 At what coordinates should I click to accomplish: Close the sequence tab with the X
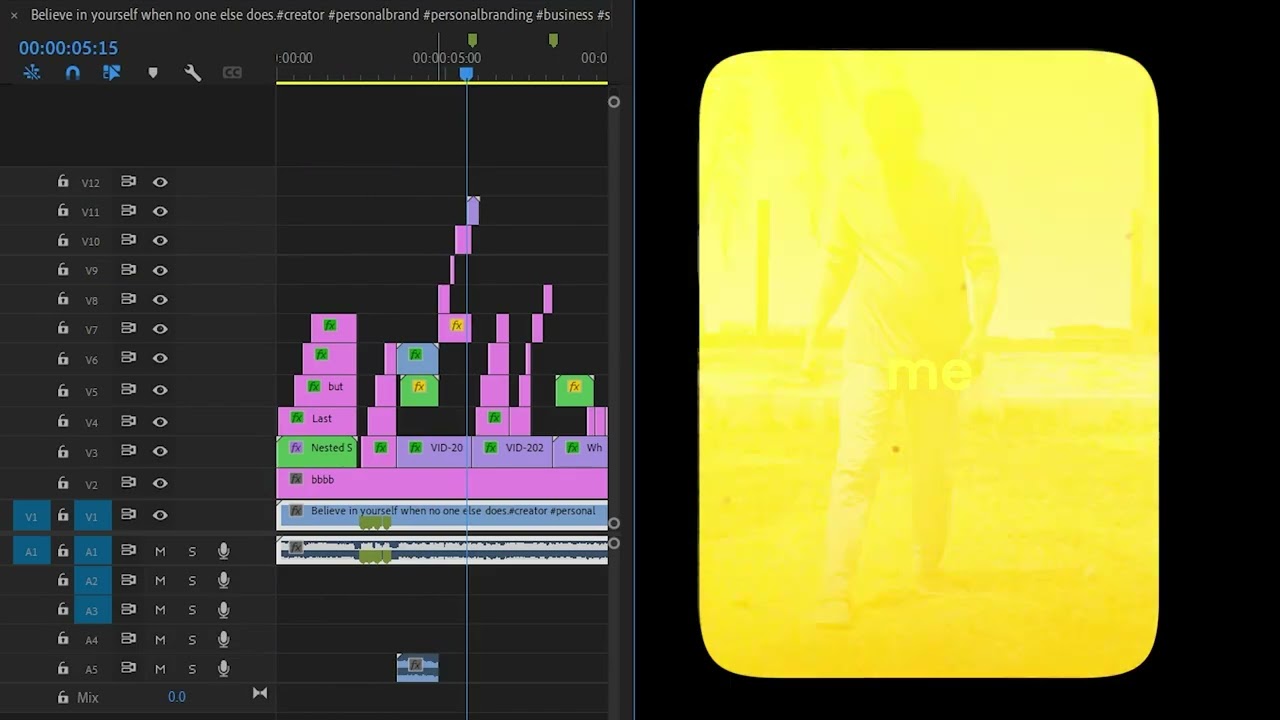coord(14,15)
